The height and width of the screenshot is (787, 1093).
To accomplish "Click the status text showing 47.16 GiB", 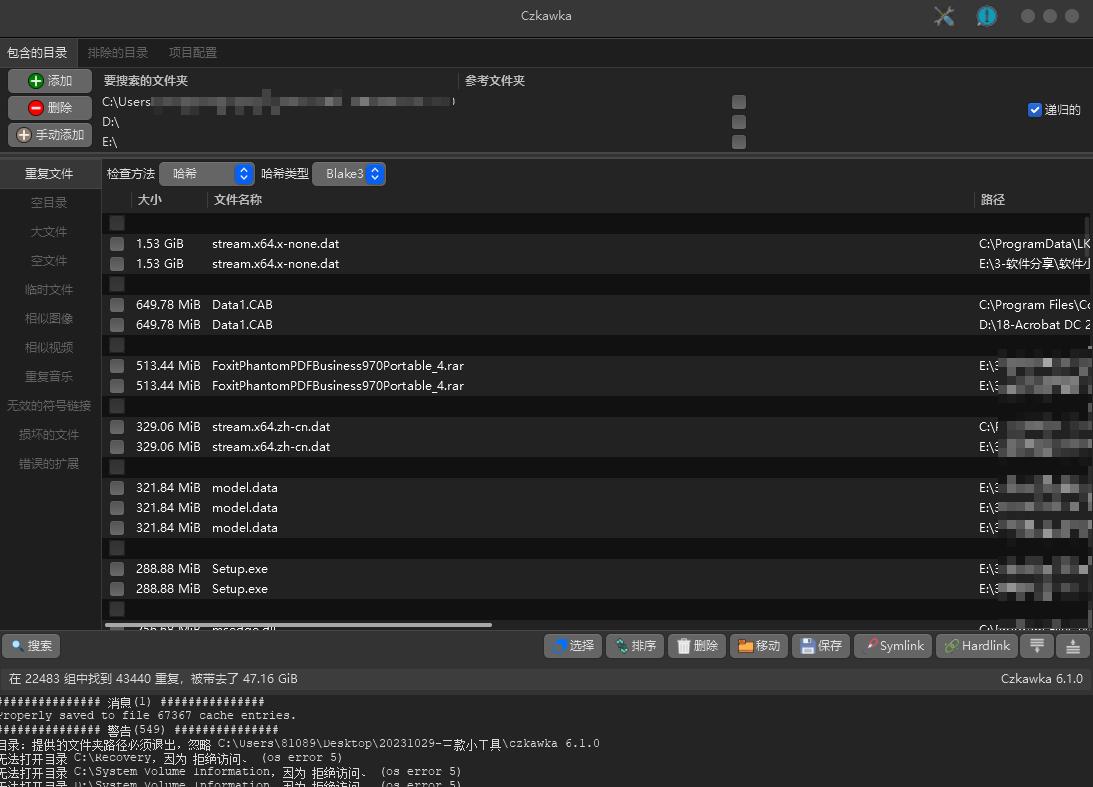I will tap(153, 679).
